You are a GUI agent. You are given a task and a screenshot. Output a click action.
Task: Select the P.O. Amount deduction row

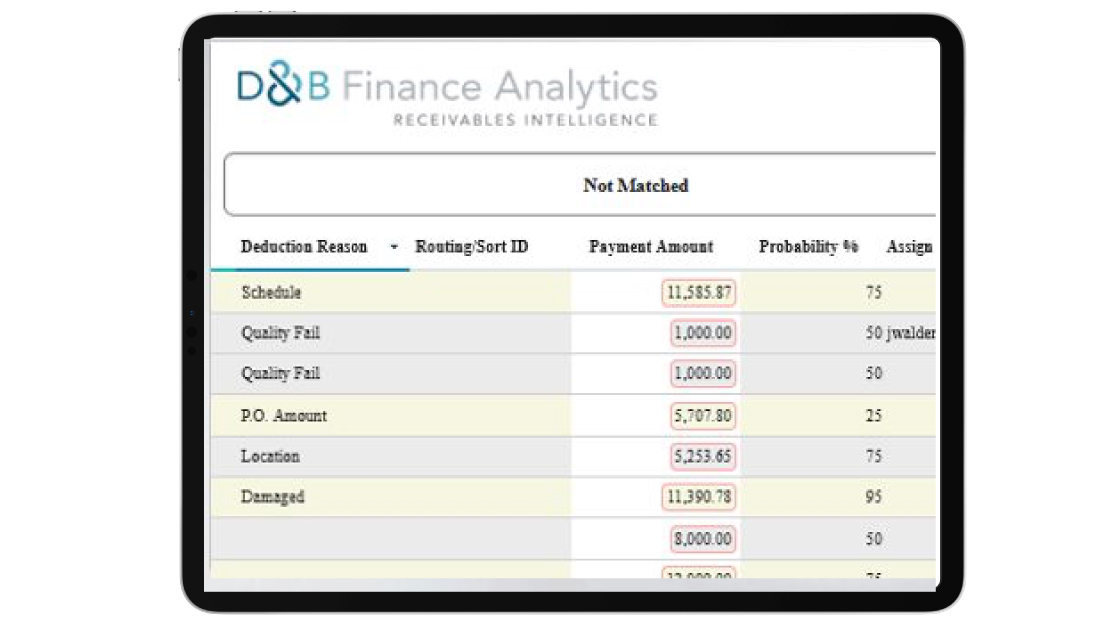tap(284, 415)
